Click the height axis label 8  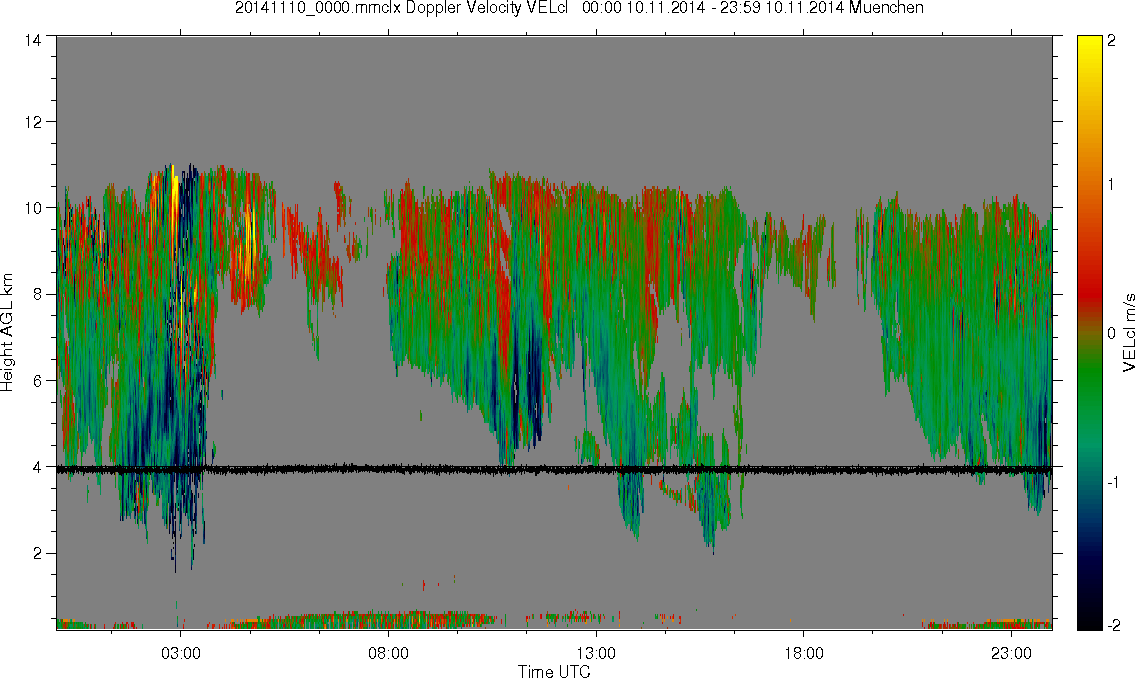36,294
